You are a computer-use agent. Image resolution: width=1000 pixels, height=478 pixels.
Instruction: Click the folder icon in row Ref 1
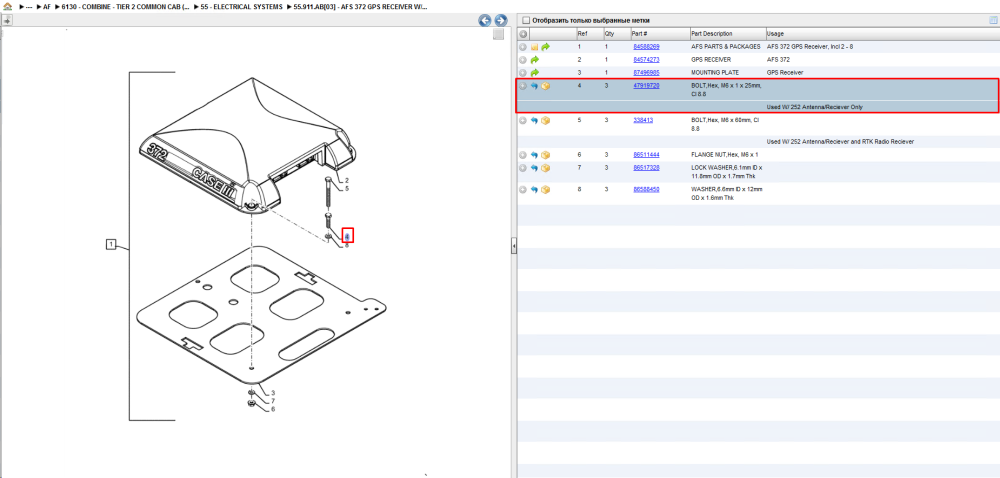534,47
